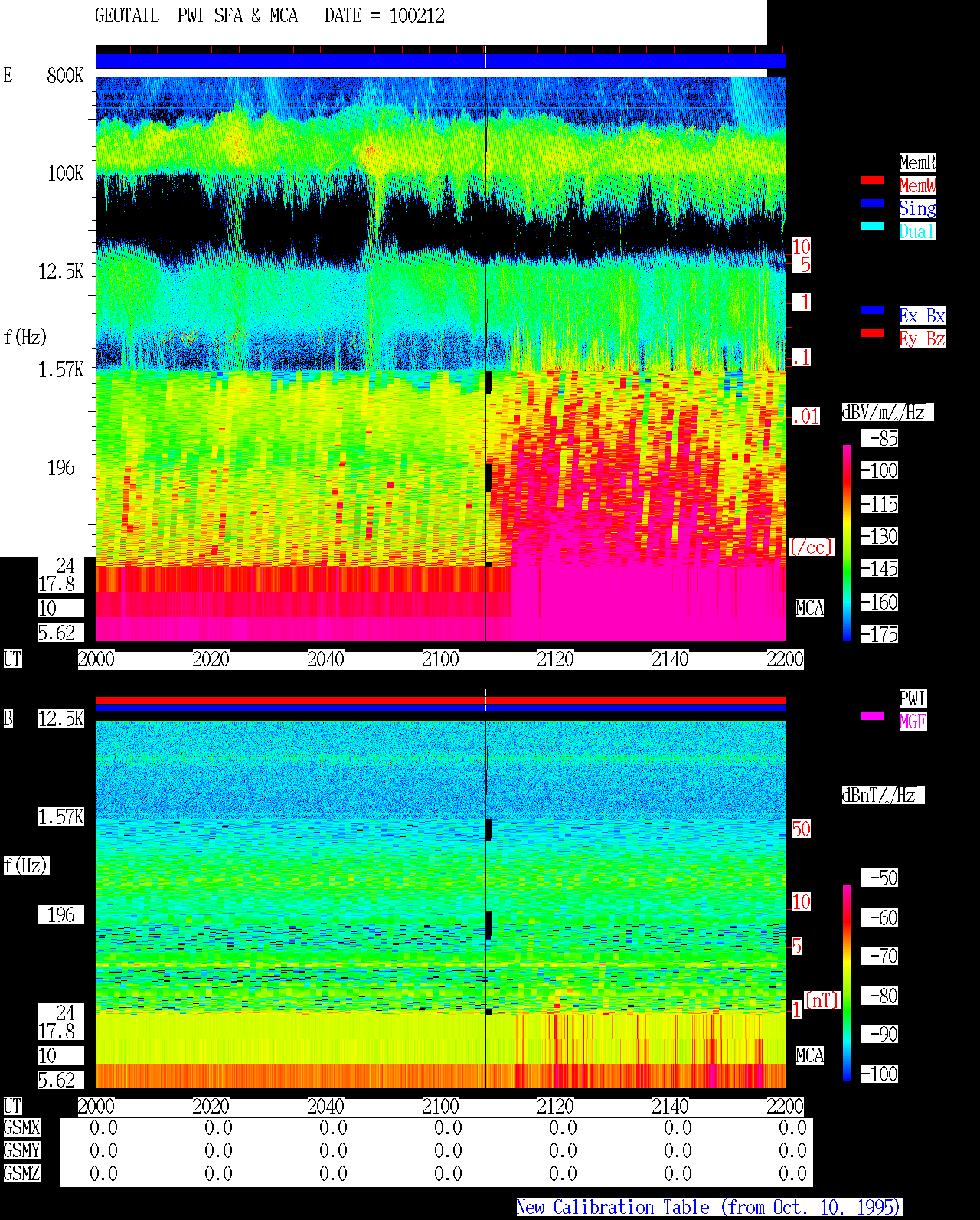Click the 'MemR' legend label
Viewport: 980px width, 1220px height.
[917, 162]
